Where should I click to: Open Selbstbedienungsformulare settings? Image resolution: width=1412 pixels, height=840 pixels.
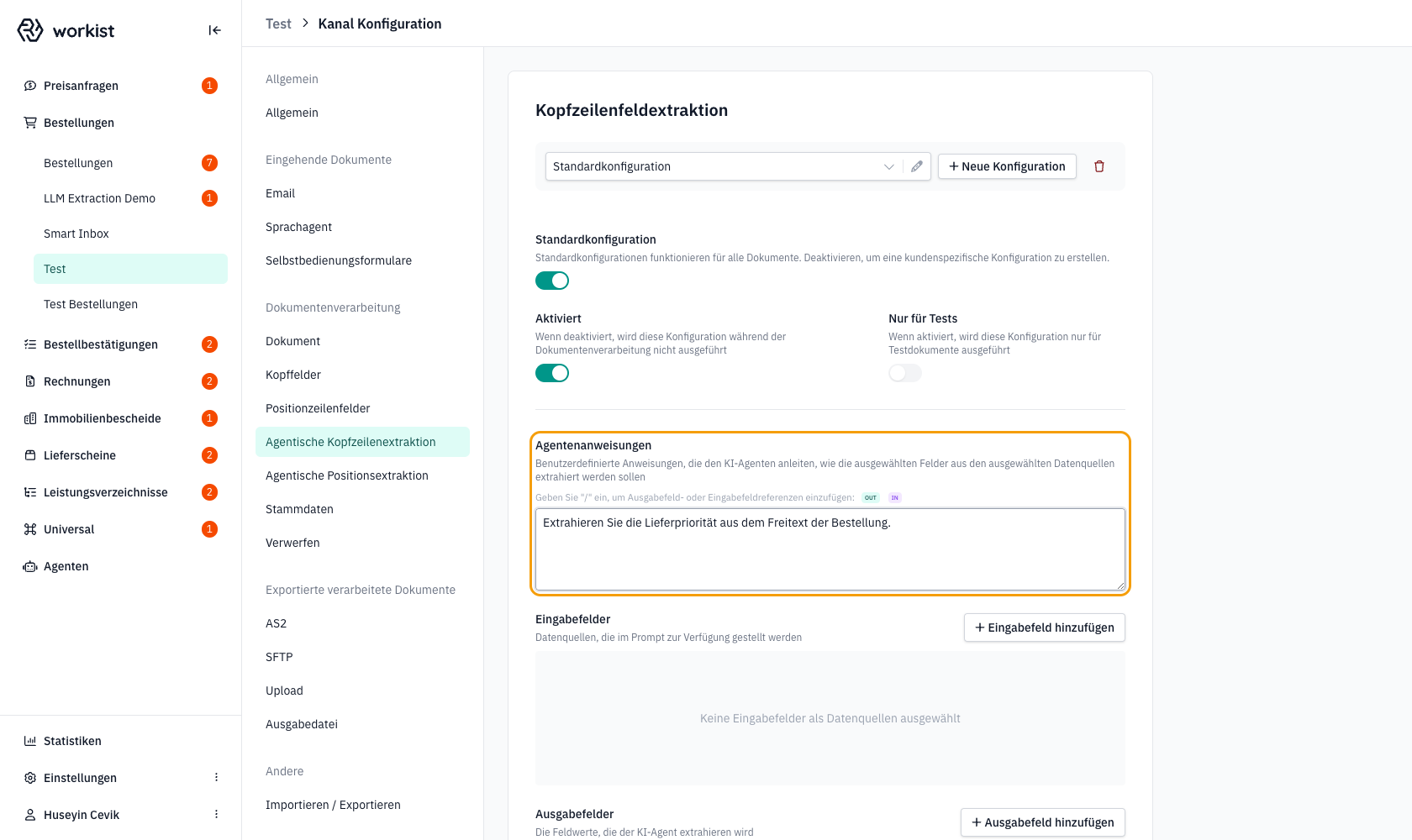339,260
